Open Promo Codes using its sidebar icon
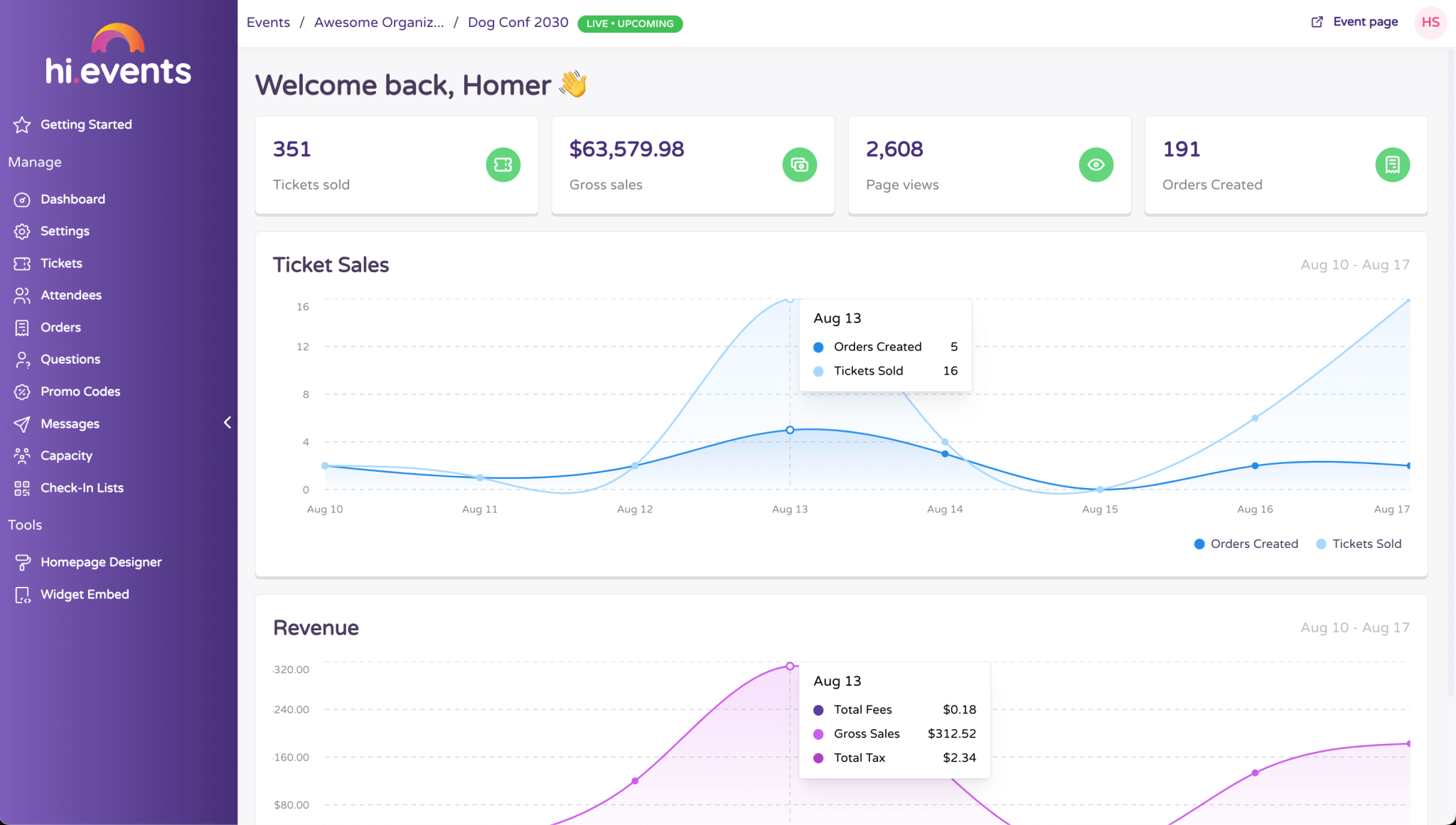1456x825 pixels. (22, 392)
